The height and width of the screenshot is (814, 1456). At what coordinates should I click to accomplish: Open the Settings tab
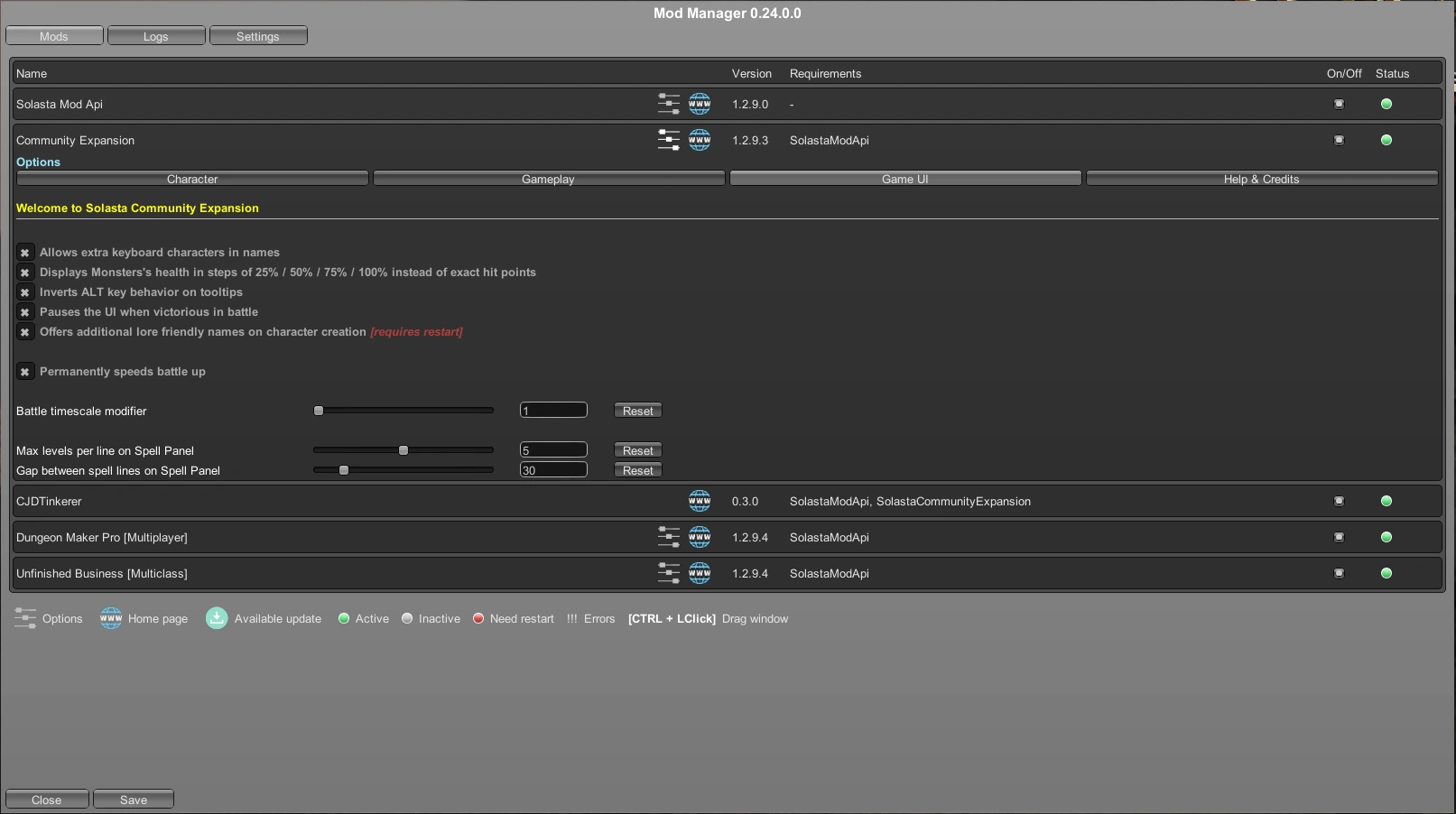click(258, 36)
